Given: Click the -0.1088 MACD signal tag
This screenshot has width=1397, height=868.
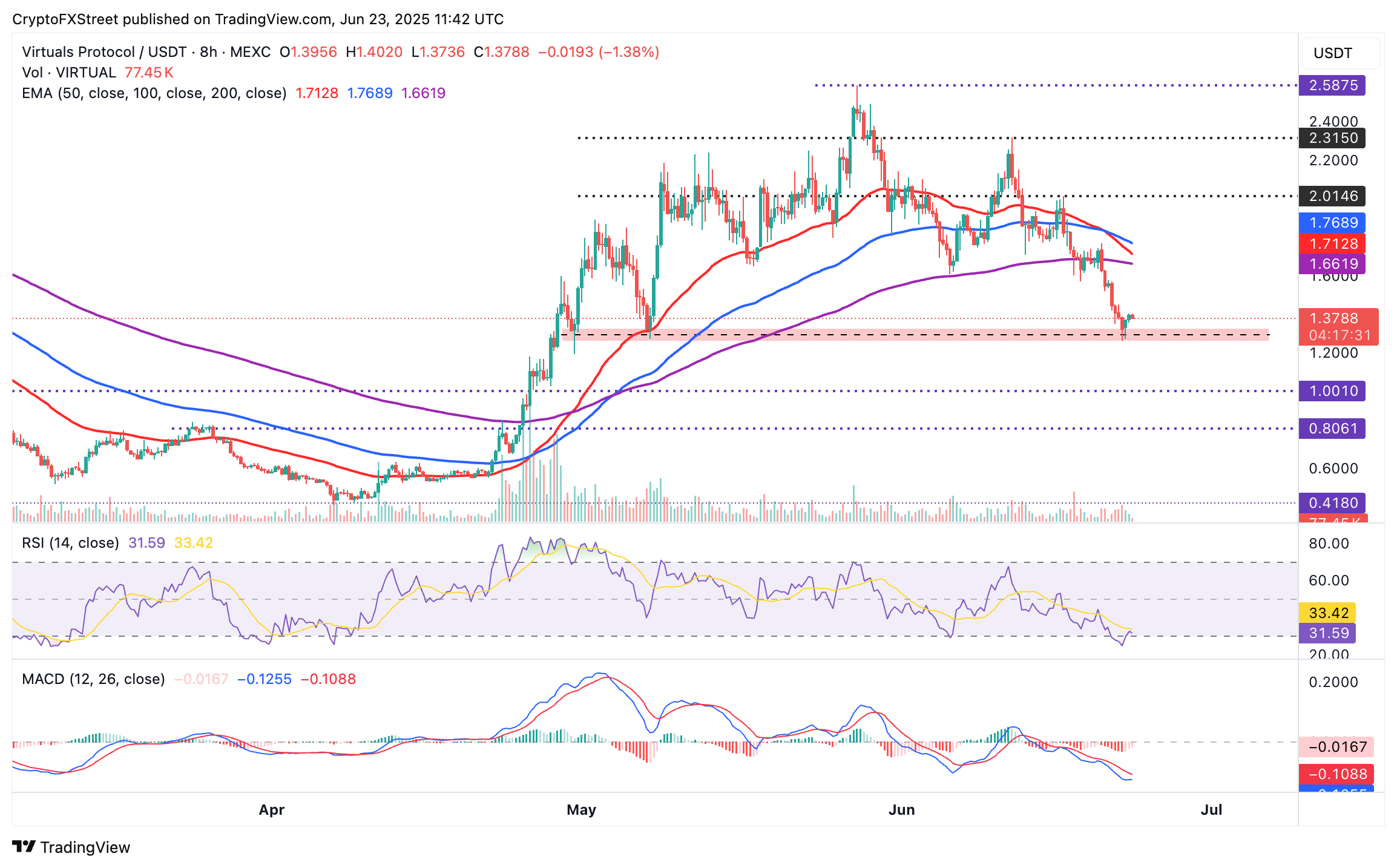Looking at the screenshot, I should pos(1336,774).
